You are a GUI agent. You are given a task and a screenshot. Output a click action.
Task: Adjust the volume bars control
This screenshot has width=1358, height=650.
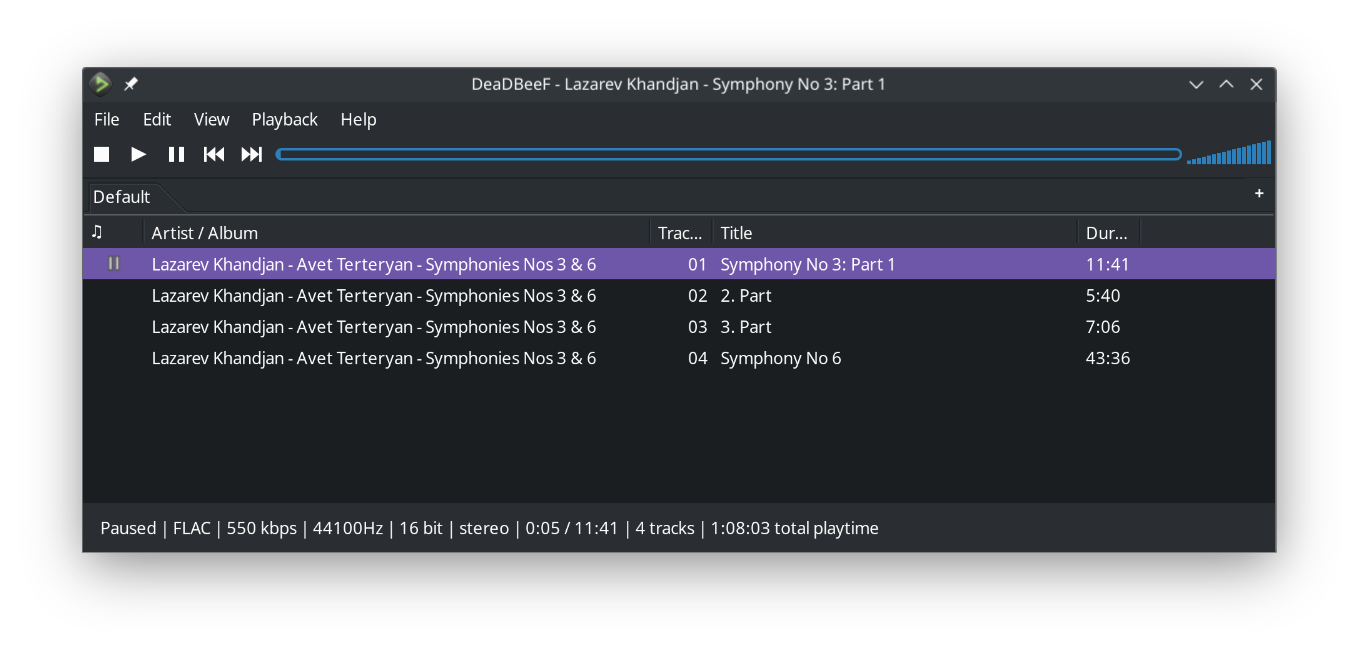[x=1229, y=154]
